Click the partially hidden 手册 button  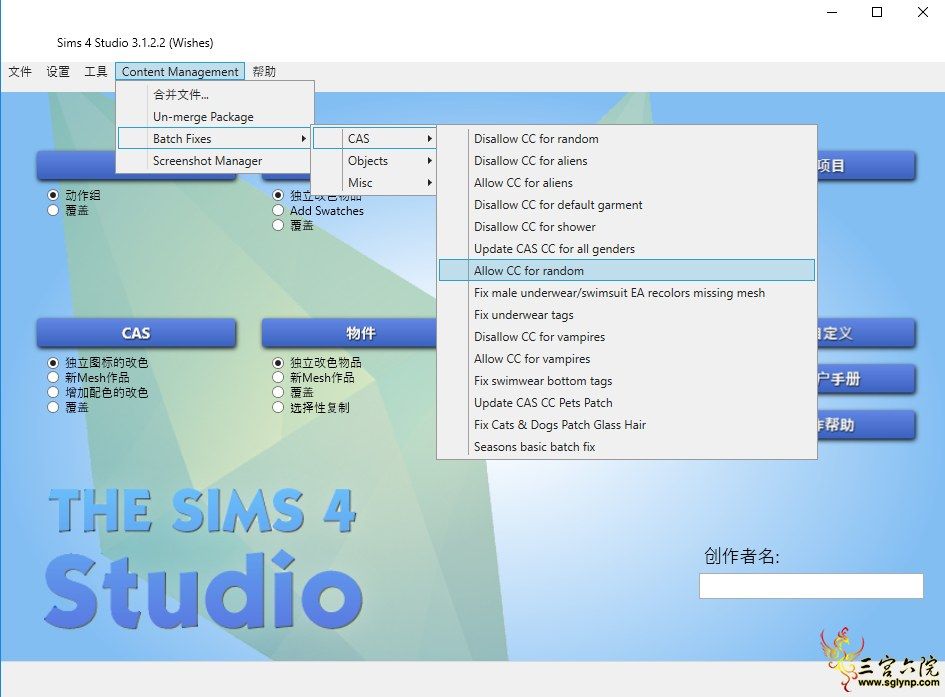(866, 379)
